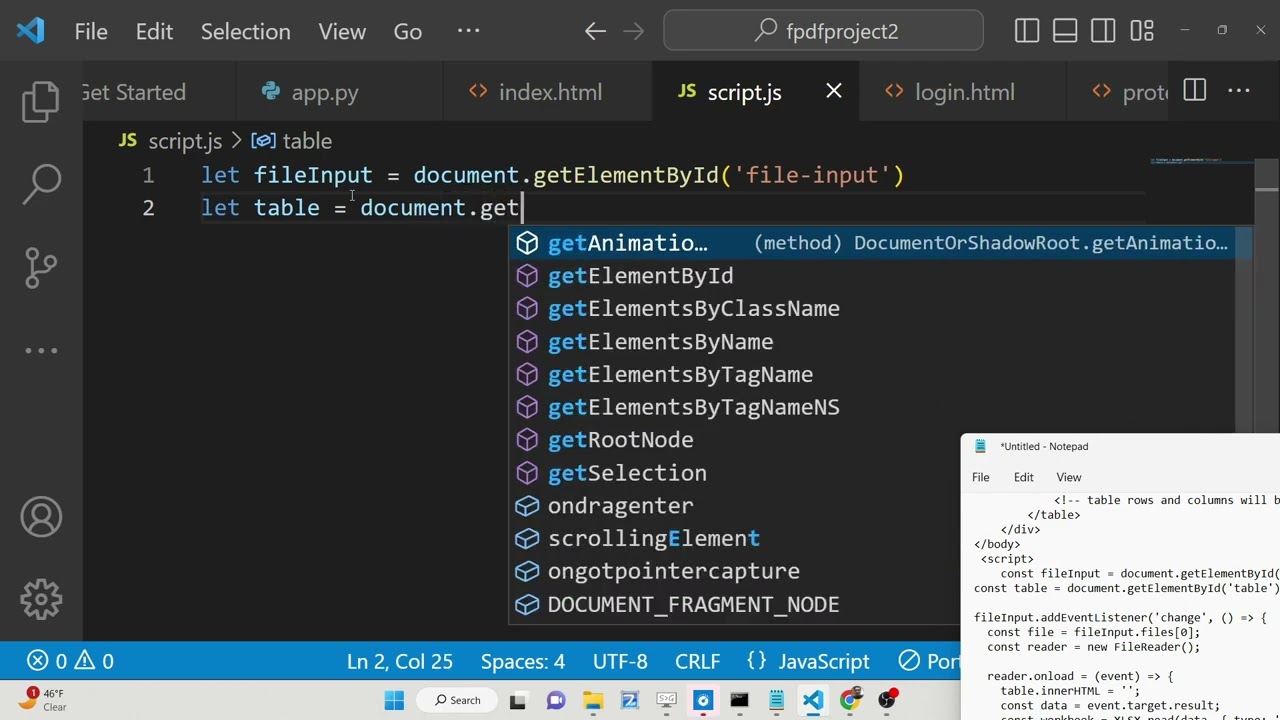Select getElementById from the suggestion list
1280x720 pixels.
click(640, 276)
